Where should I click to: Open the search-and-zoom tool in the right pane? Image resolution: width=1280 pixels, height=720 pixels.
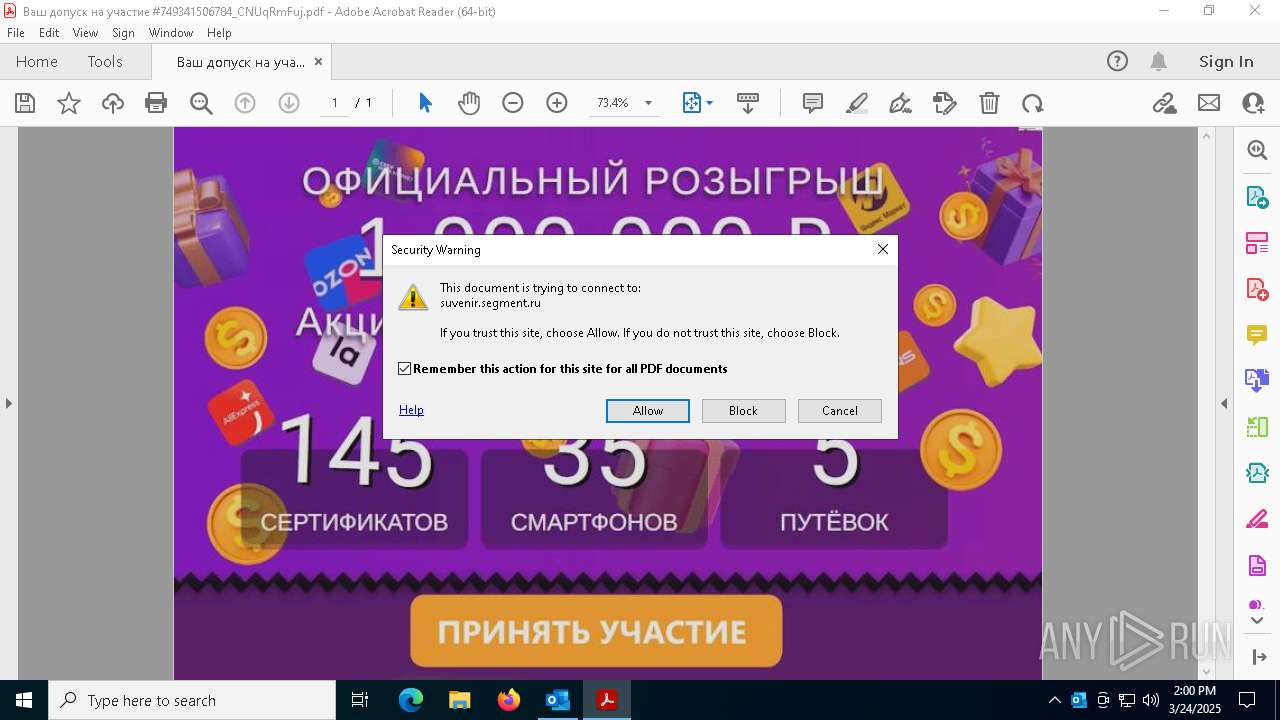1257,150
